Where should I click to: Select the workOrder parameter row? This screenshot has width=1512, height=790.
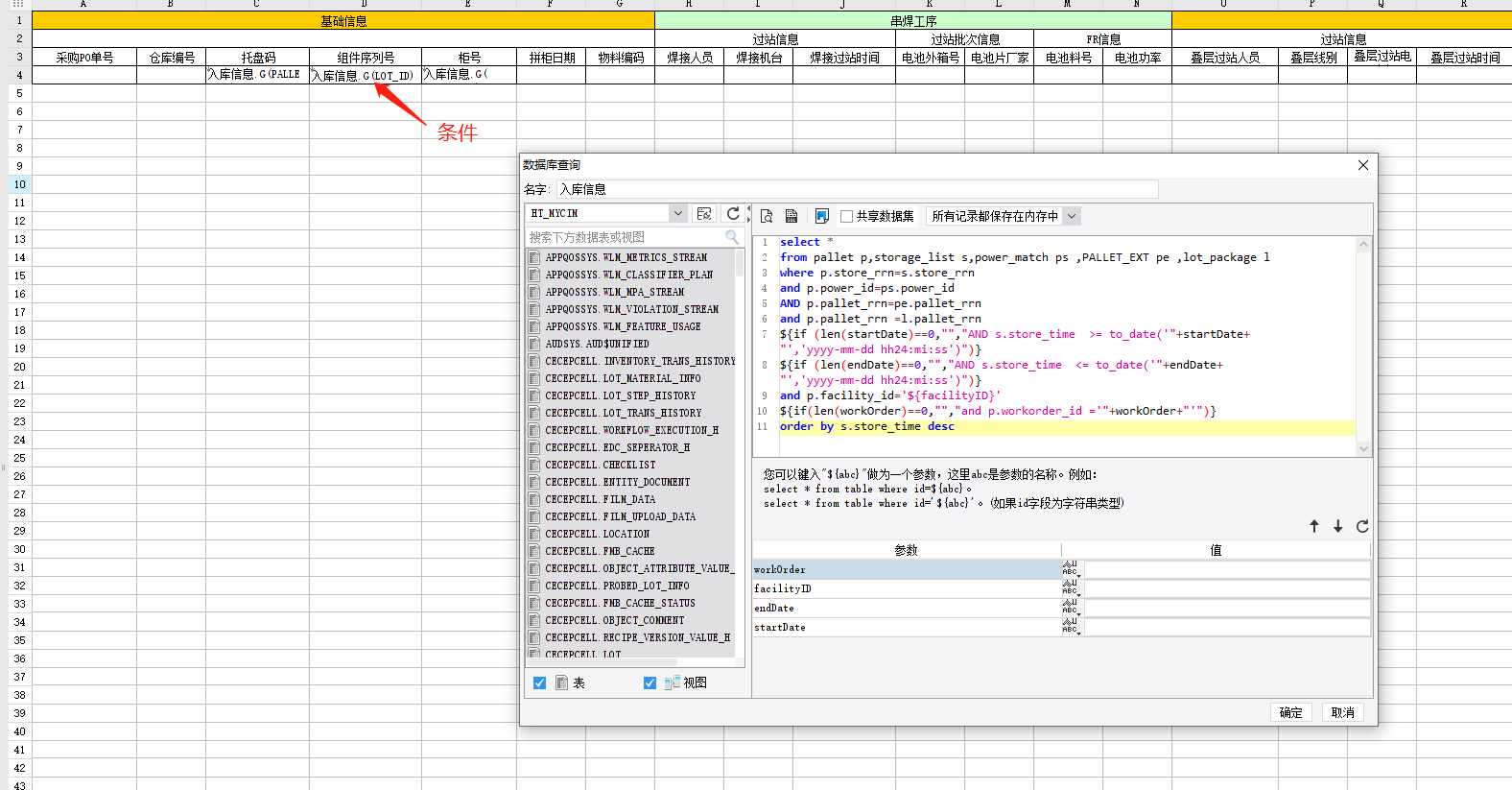coord(906,569)
